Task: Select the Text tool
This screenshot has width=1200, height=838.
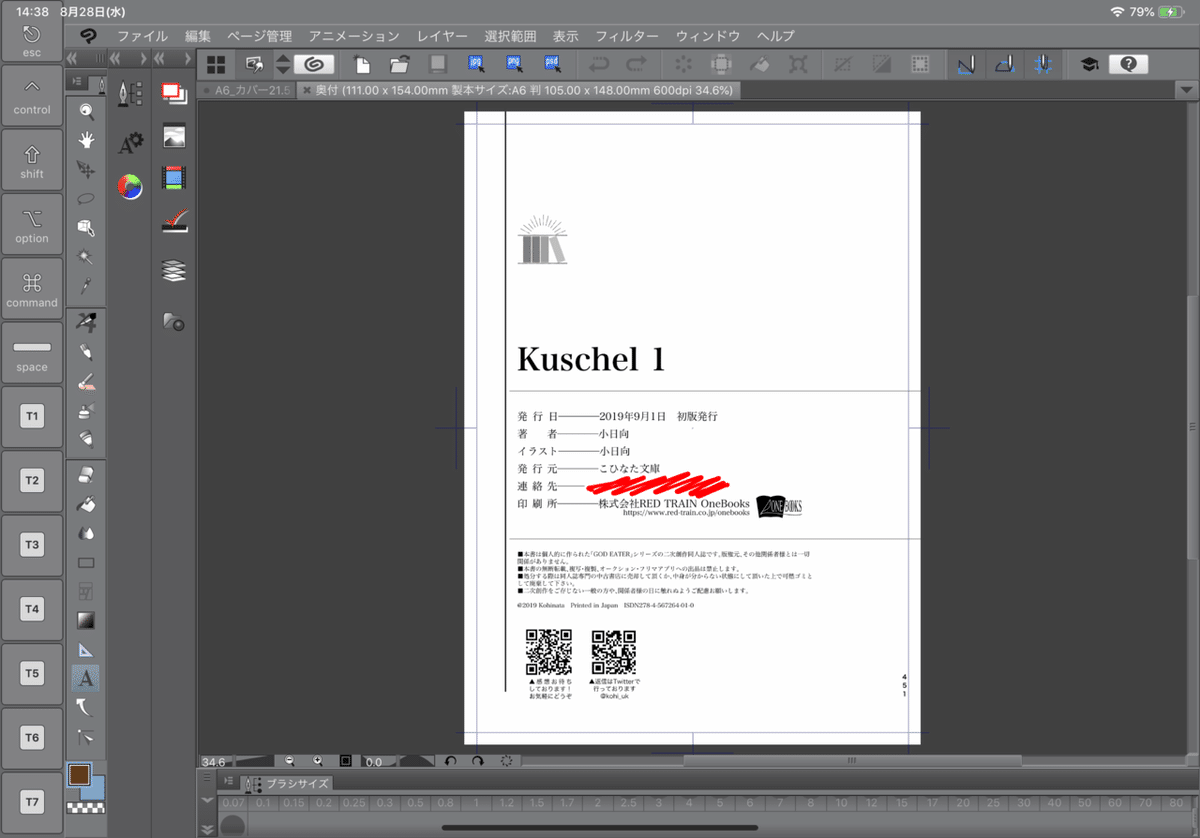Action: click(87, 679)
